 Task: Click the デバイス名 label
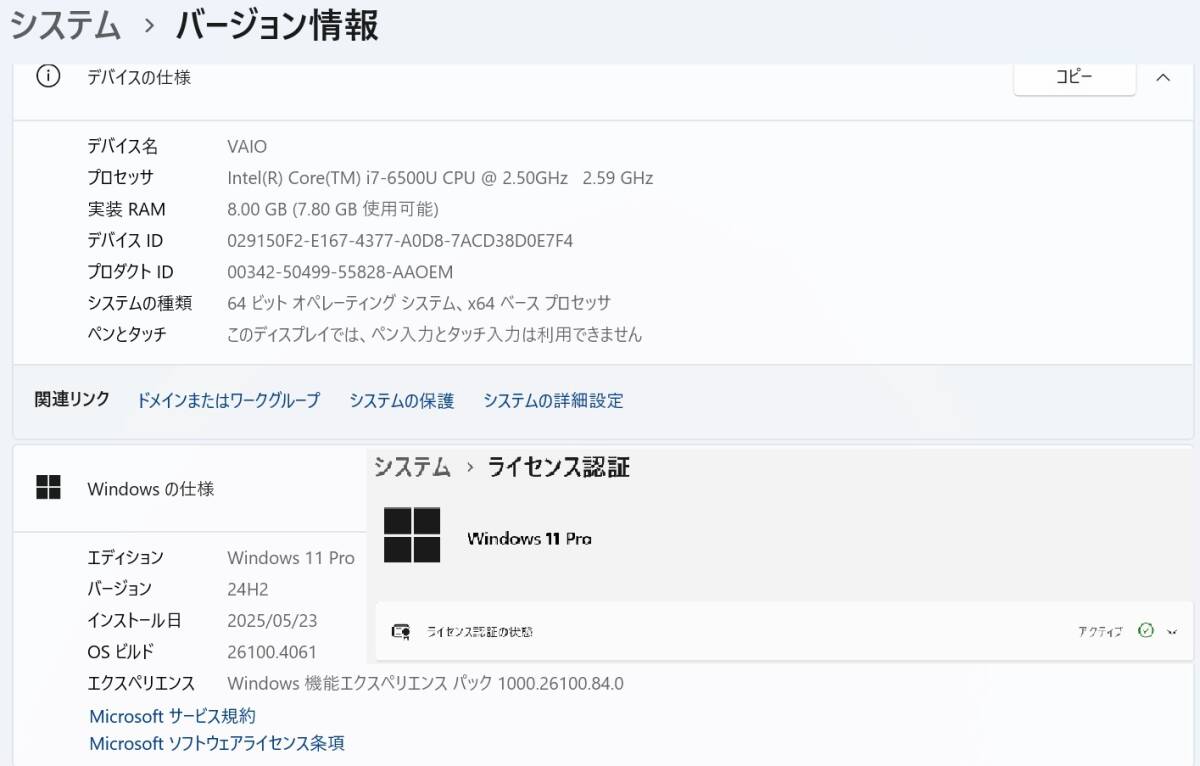click(122, 146)
